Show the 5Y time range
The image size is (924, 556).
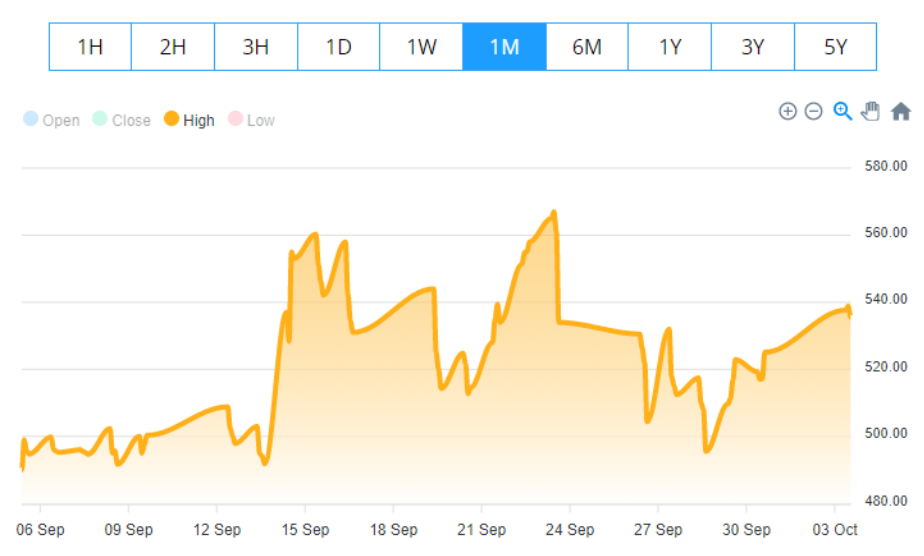[835, 47]
